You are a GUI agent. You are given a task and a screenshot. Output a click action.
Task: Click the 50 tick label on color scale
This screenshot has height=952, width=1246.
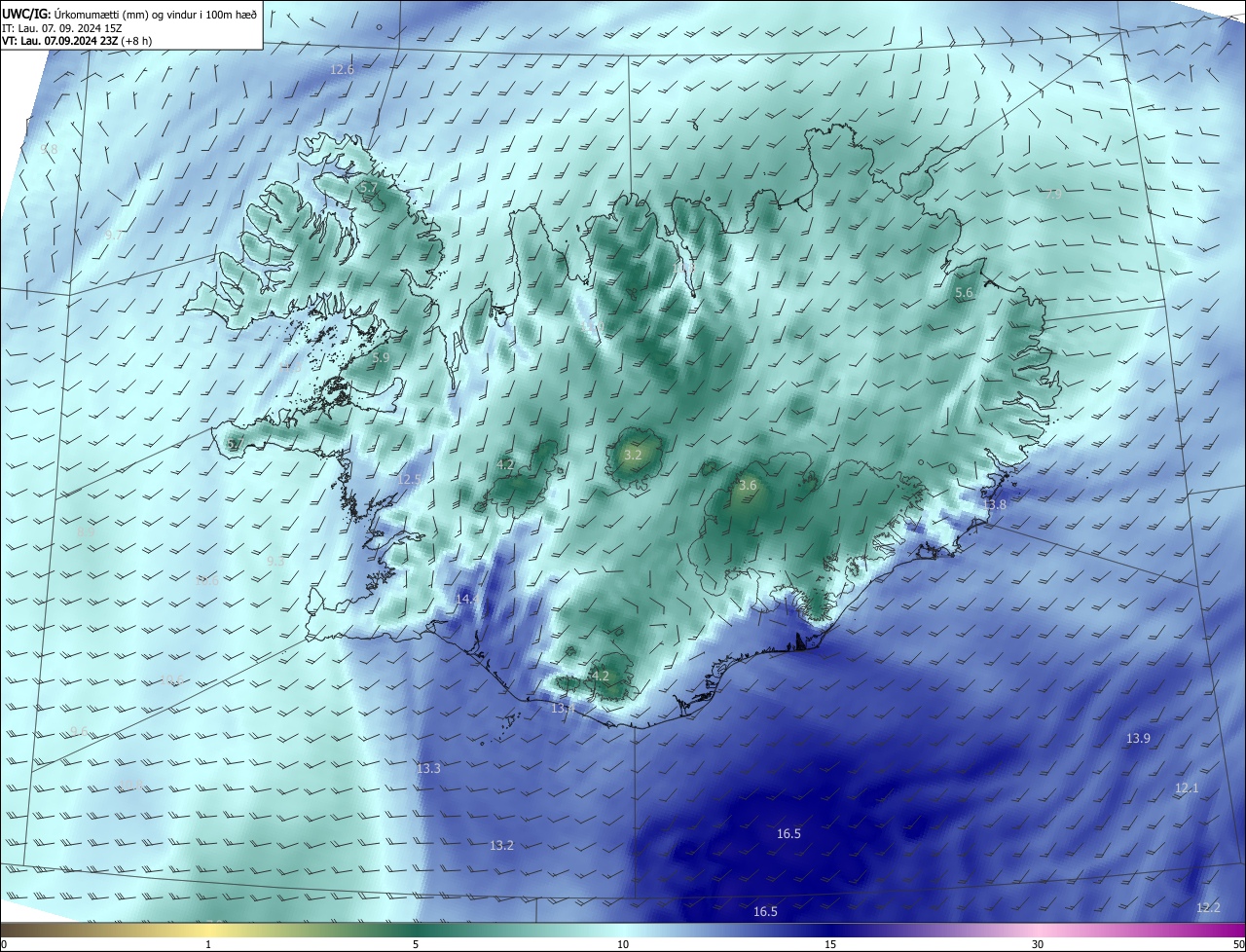pyautogui.click(x=1238, y=945)
